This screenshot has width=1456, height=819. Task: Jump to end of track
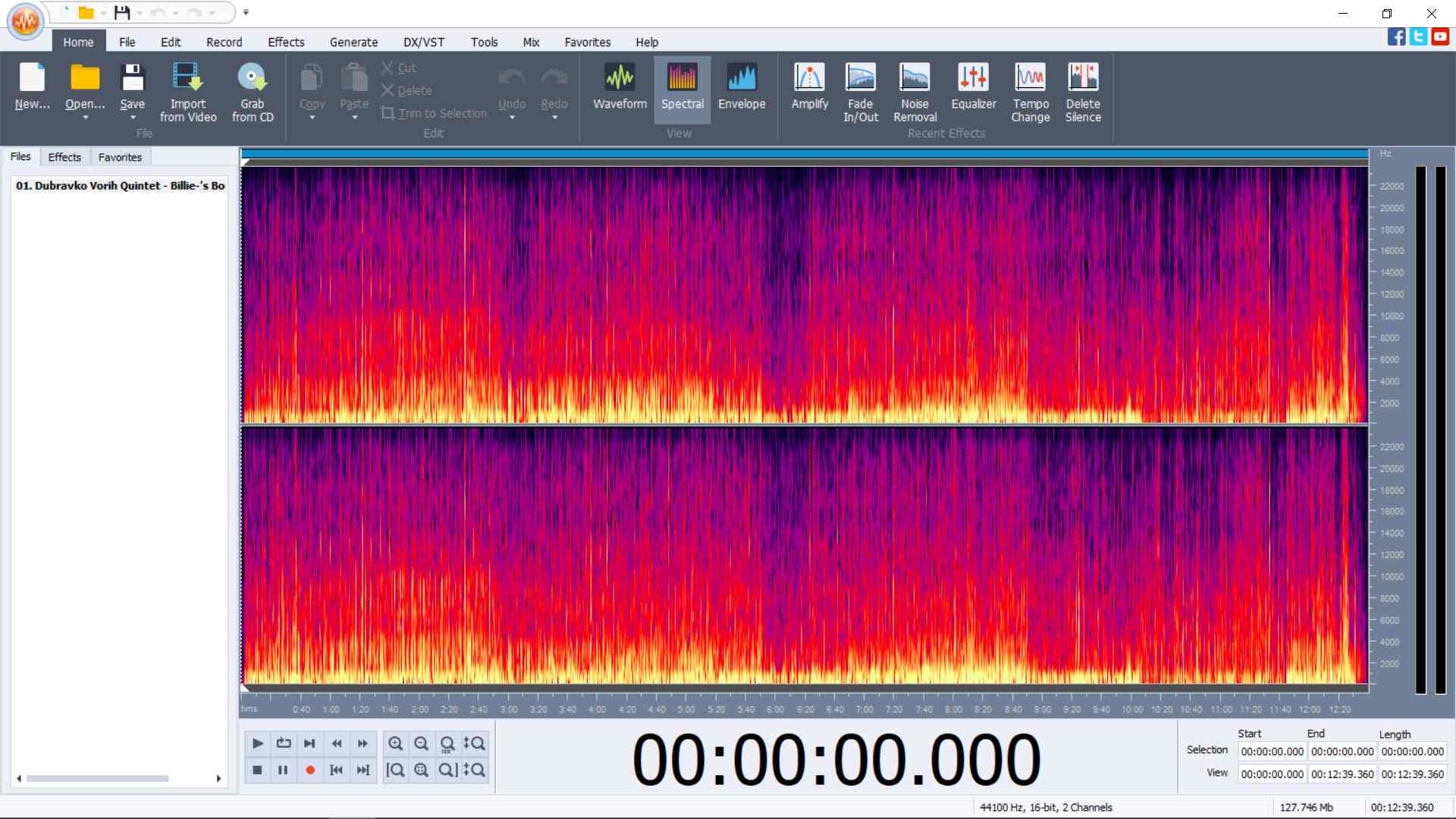pos(362,770)
